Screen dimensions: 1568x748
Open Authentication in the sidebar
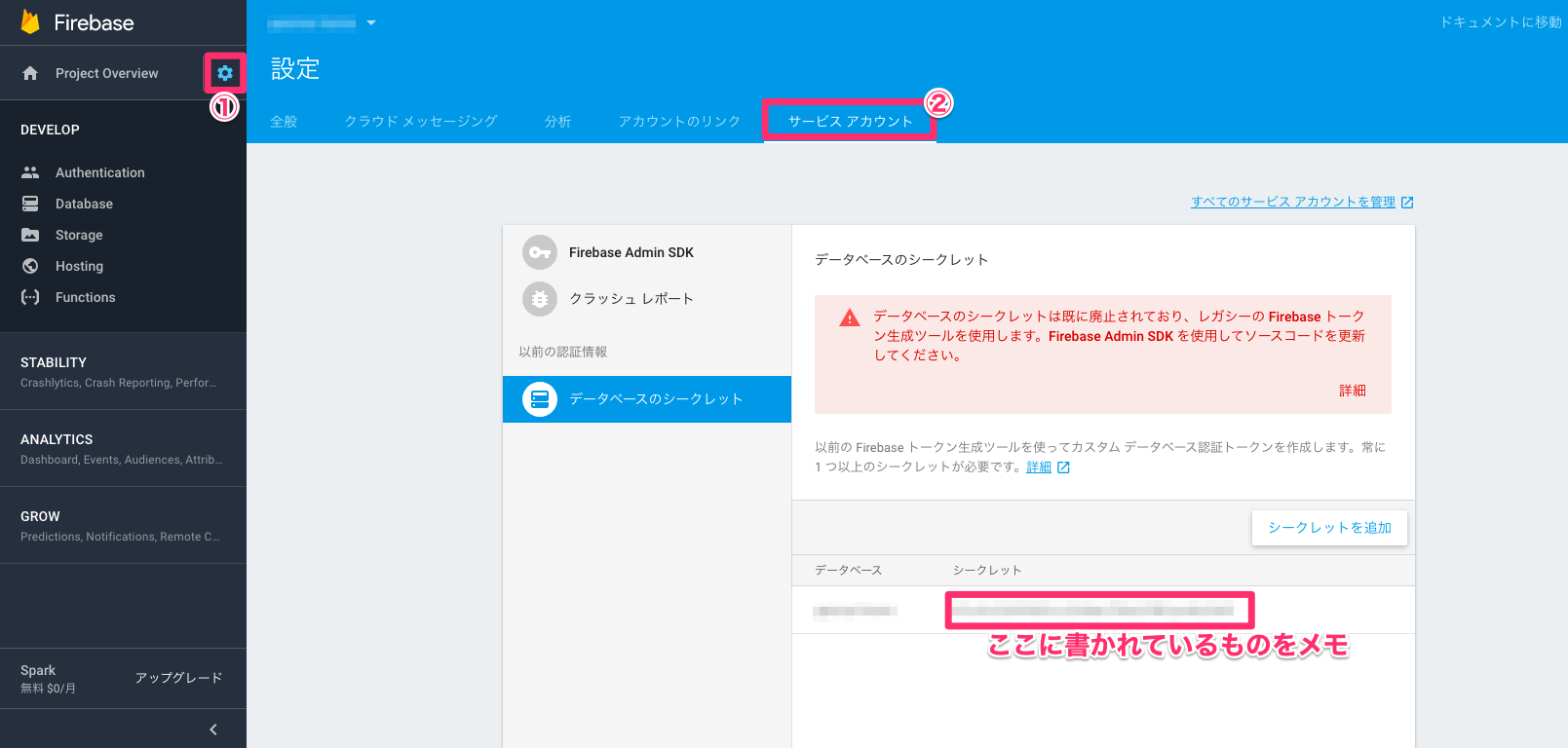pos(99,172)
